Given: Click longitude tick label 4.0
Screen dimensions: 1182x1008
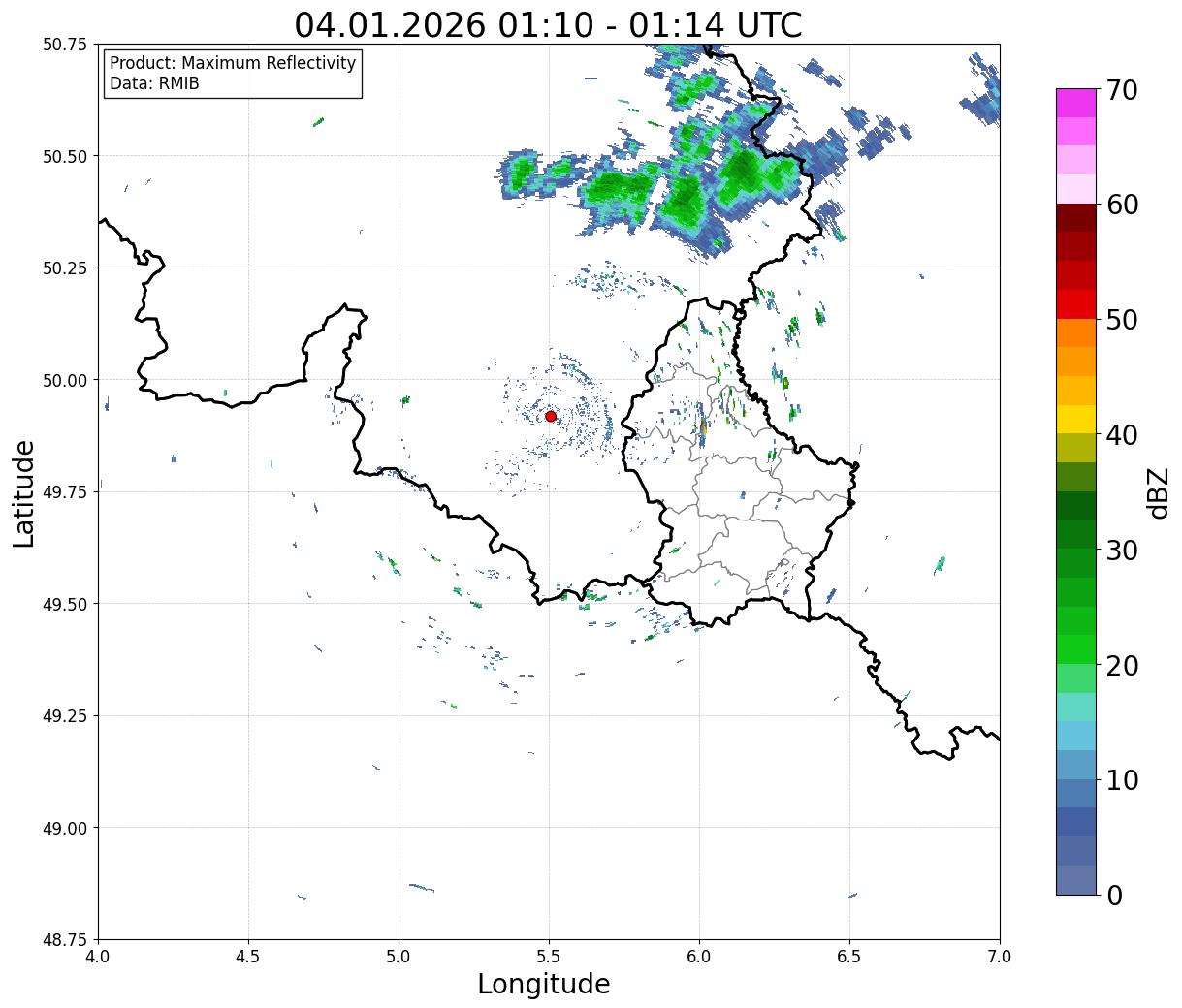Looking at the screenshot, I should 98,957.
